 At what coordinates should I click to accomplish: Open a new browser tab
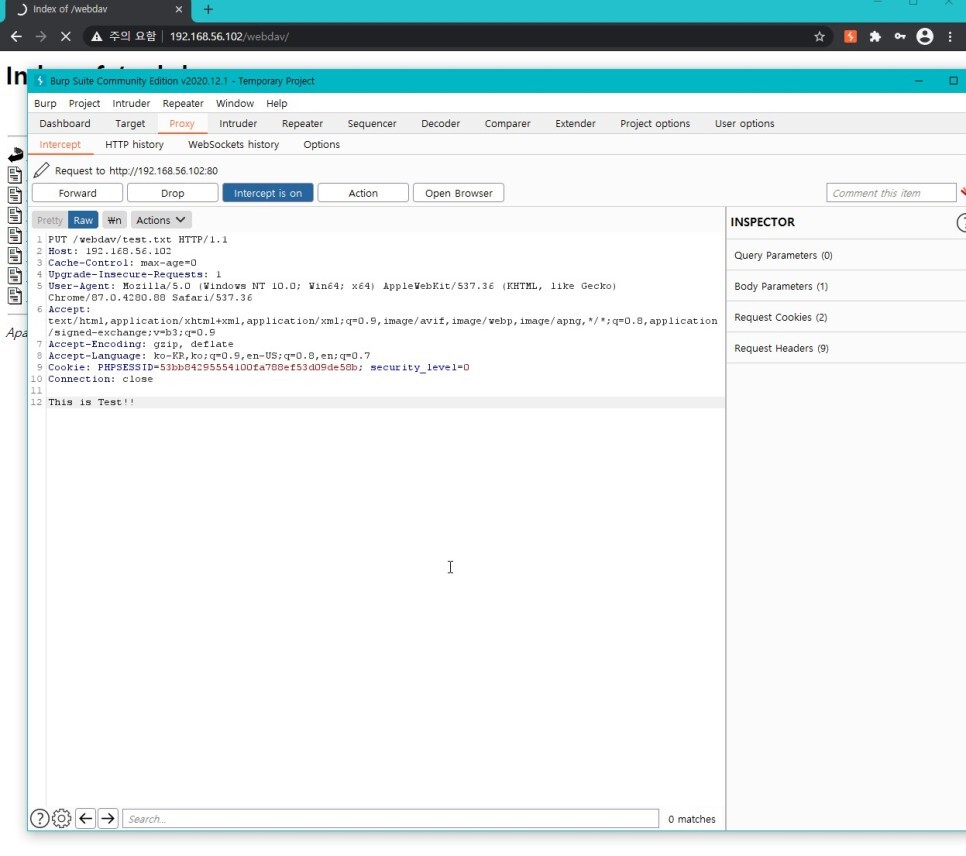[x=208, y=9]
